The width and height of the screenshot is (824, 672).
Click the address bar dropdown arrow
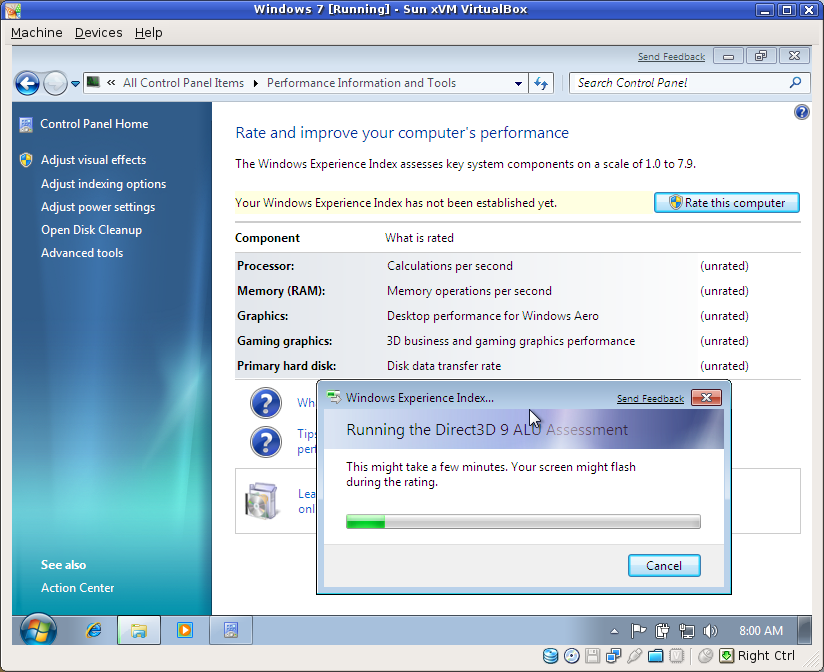tap(518, 83)
